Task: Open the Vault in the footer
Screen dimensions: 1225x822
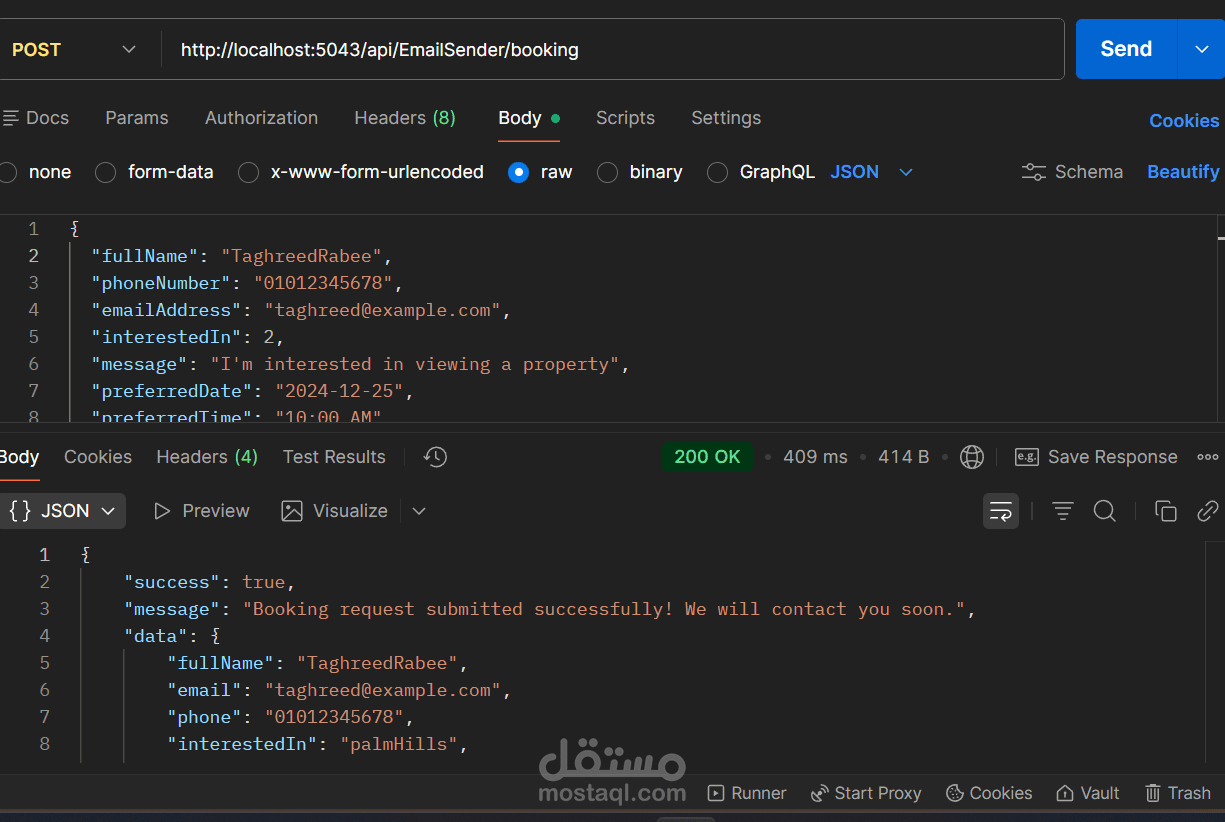Action: pyautogui.click(x=1088, y=793)
